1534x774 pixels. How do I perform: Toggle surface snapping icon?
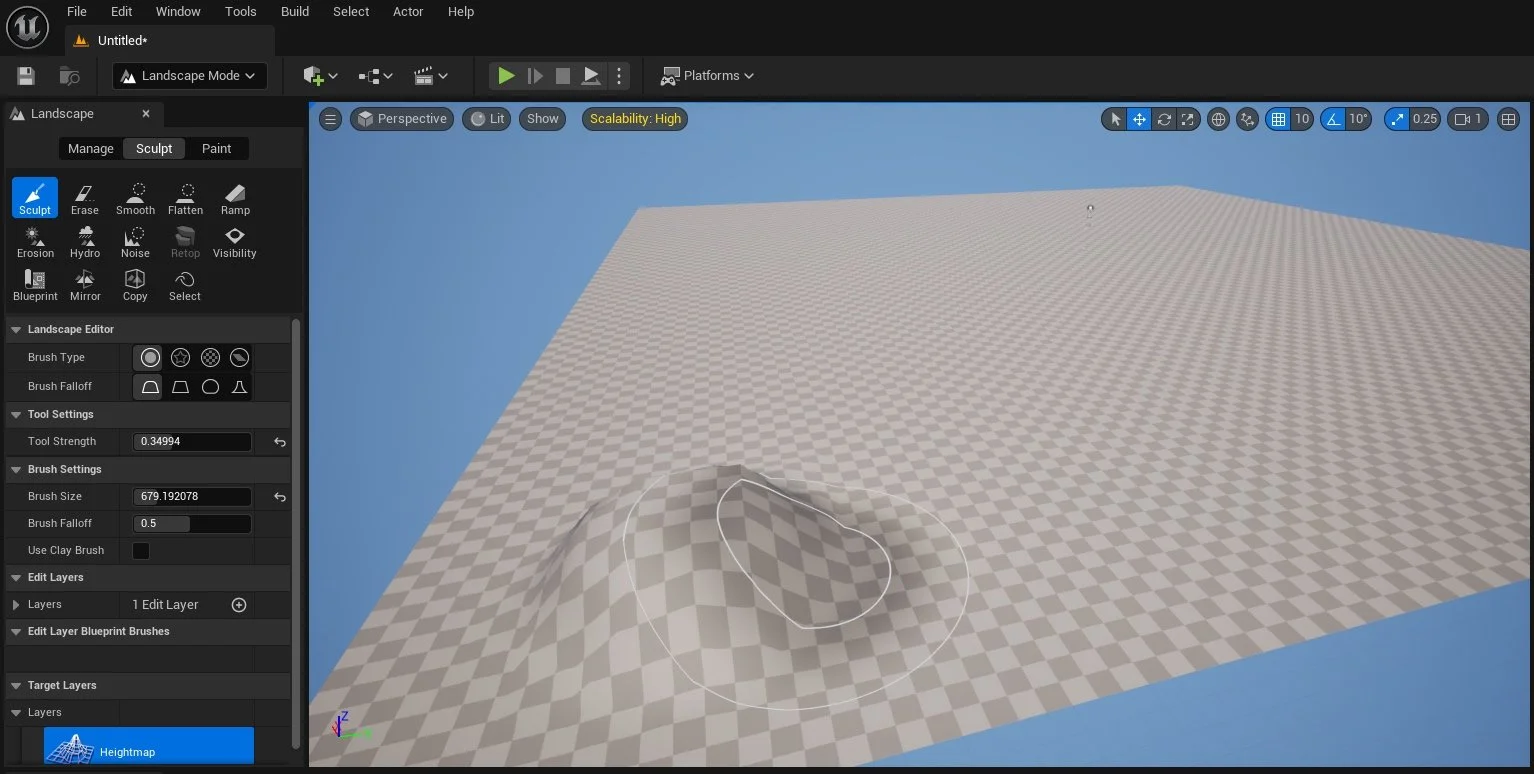click(x=1247, y=119)
